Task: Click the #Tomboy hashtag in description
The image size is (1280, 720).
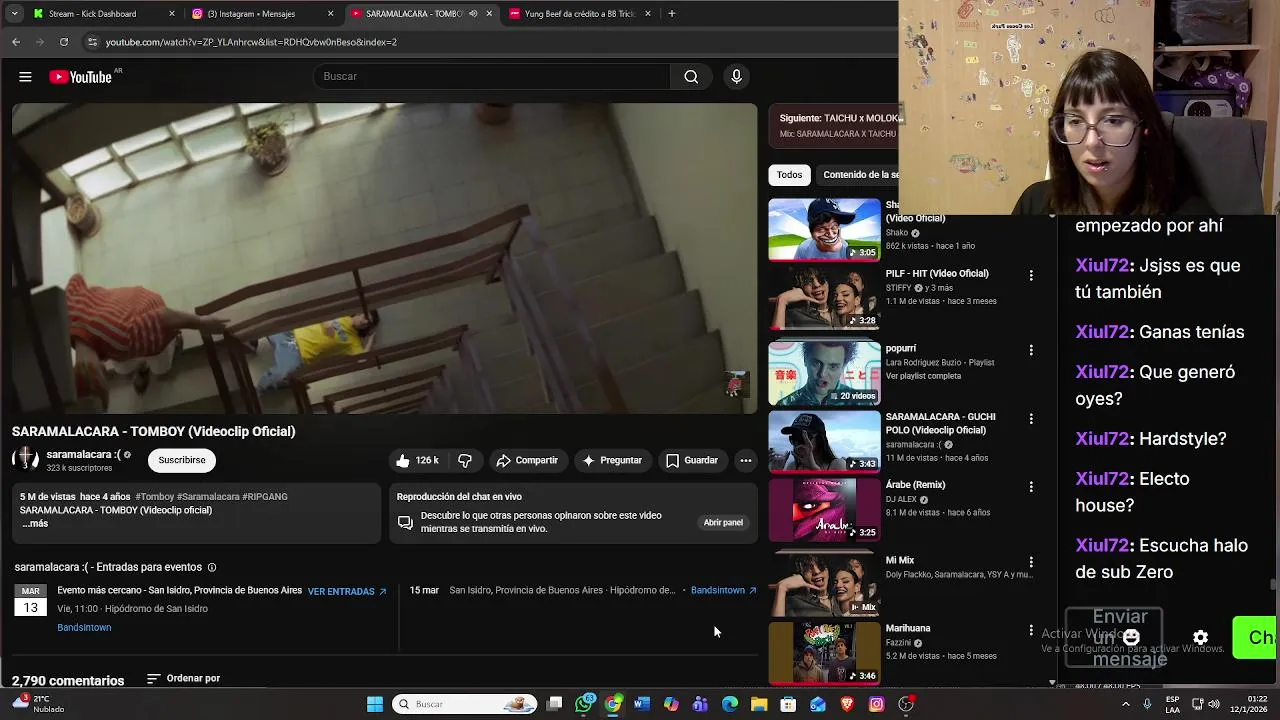Action: click(154, 497)
